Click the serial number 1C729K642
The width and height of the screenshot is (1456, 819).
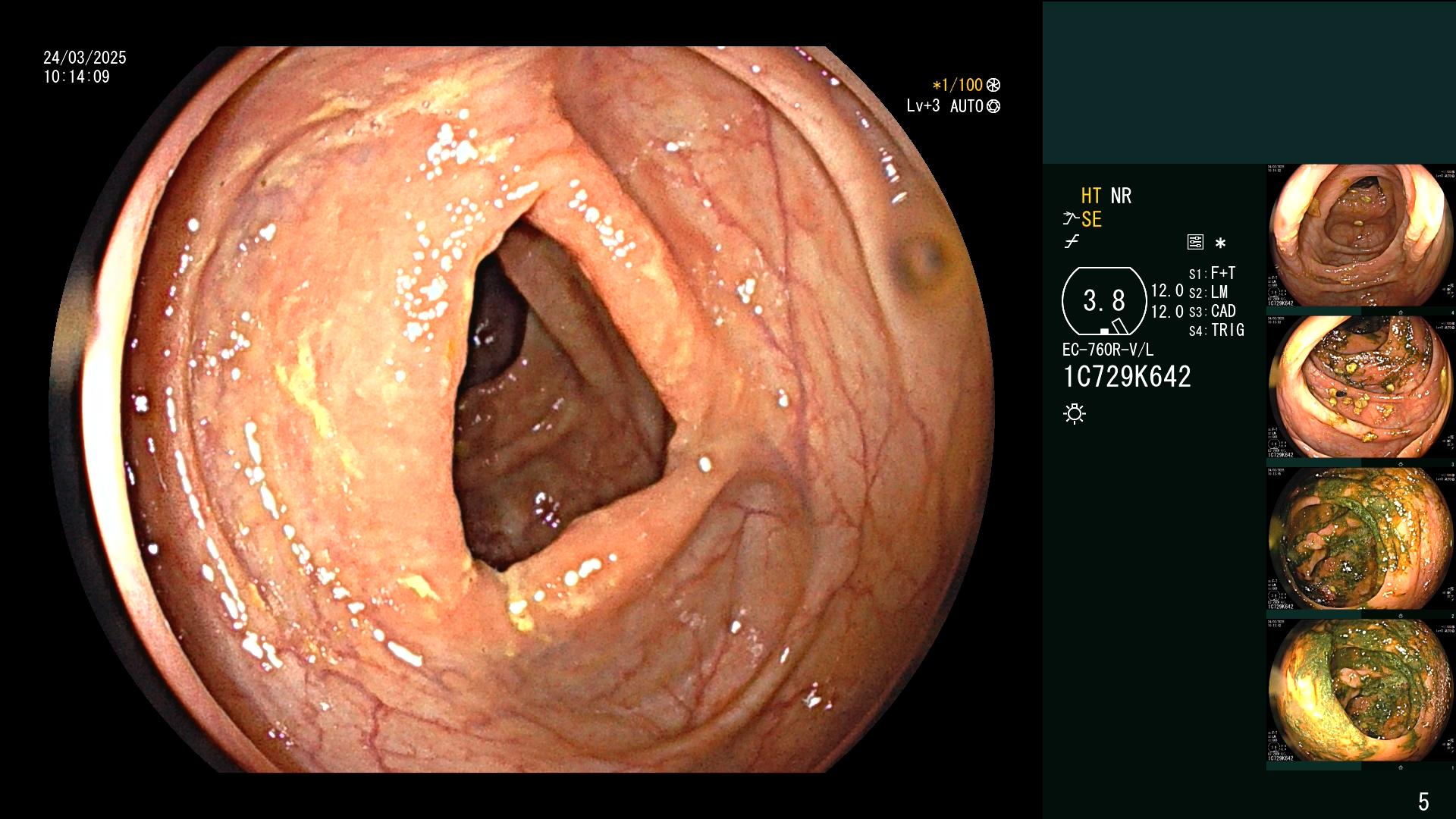click(1127, 377)
